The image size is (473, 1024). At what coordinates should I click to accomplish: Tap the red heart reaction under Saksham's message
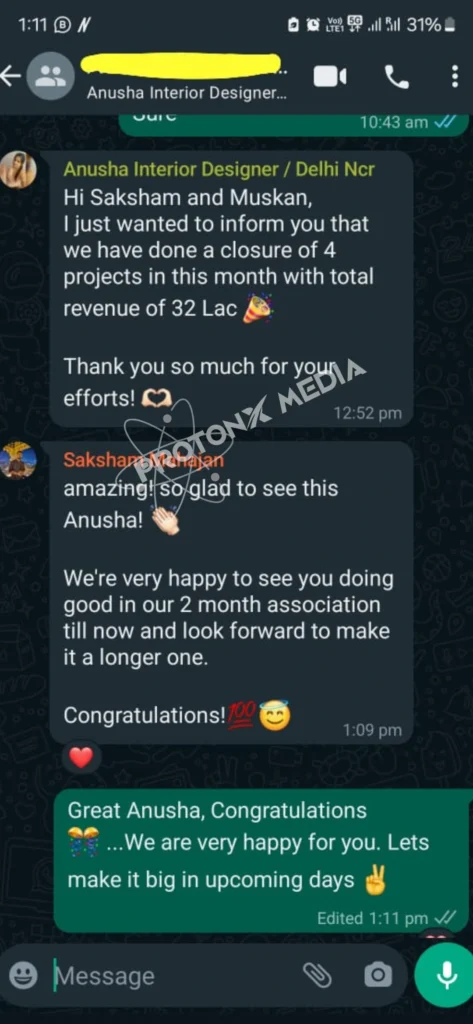click(81, 758)
